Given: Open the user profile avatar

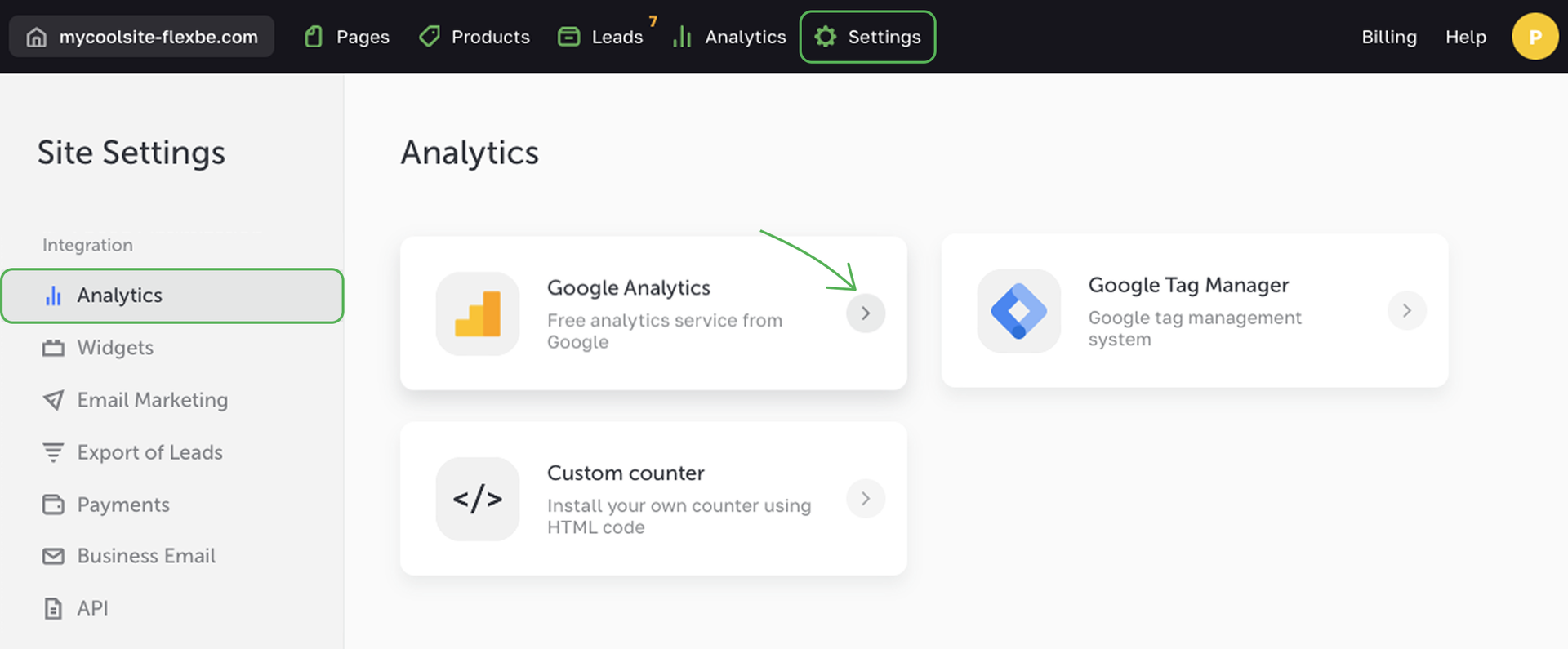Looking at the screenshot, I should pos(1535,37).
